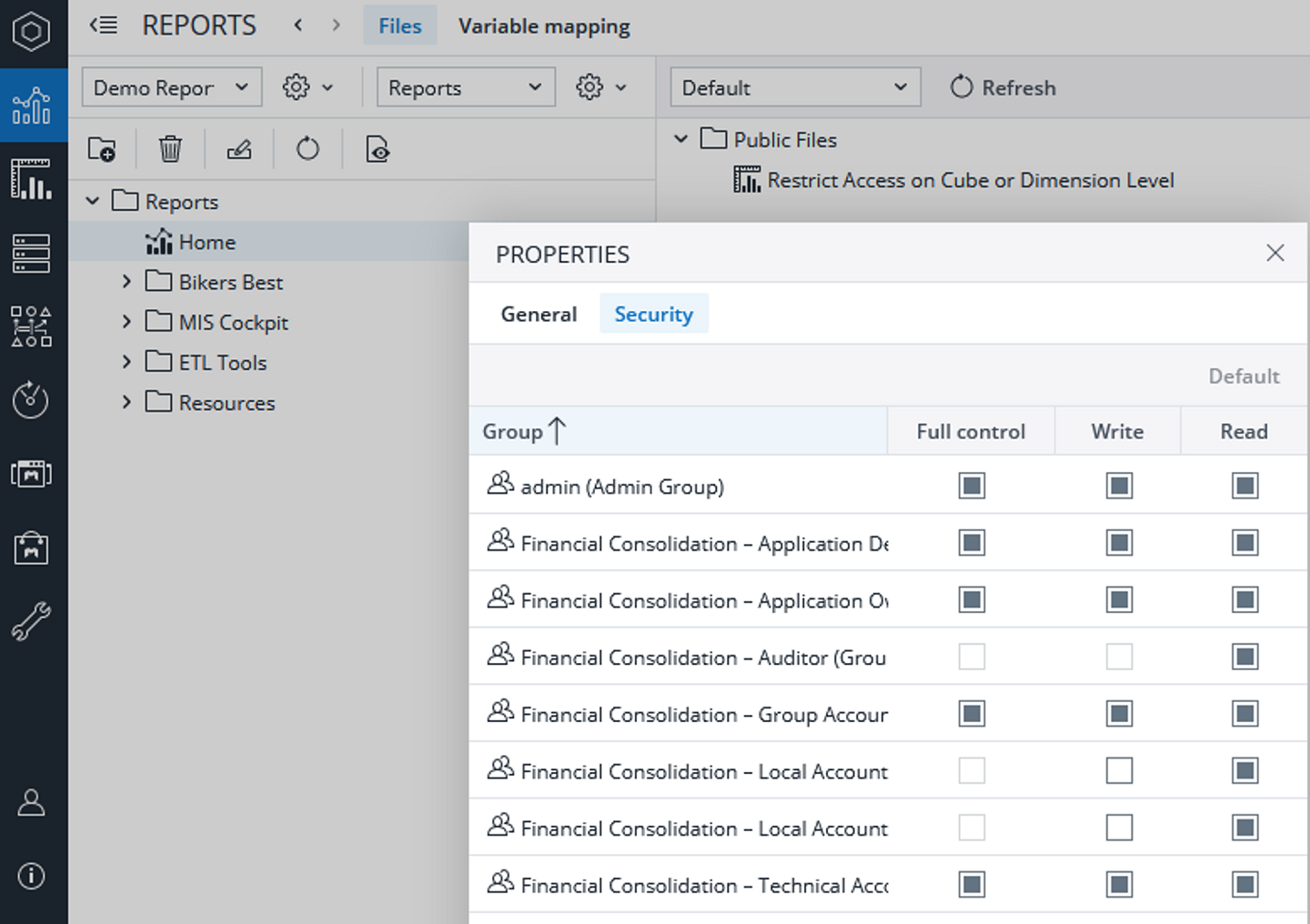Toggle Write for Technical Acco row
Viewport: 1310px width, 924px height.
pyautogui.click(x=1119, y=885)
